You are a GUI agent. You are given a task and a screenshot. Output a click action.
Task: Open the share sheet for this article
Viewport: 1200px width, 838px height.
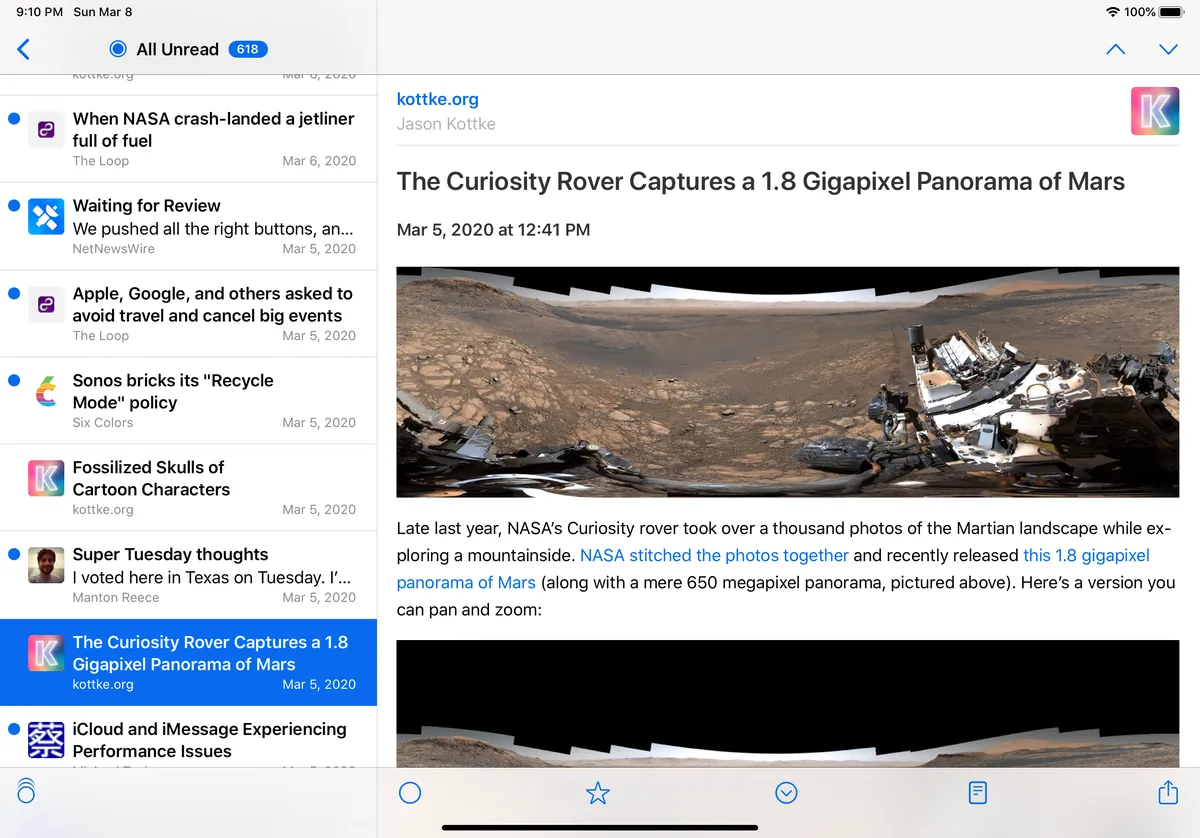pyautogui.click(x=1167, y=792)
